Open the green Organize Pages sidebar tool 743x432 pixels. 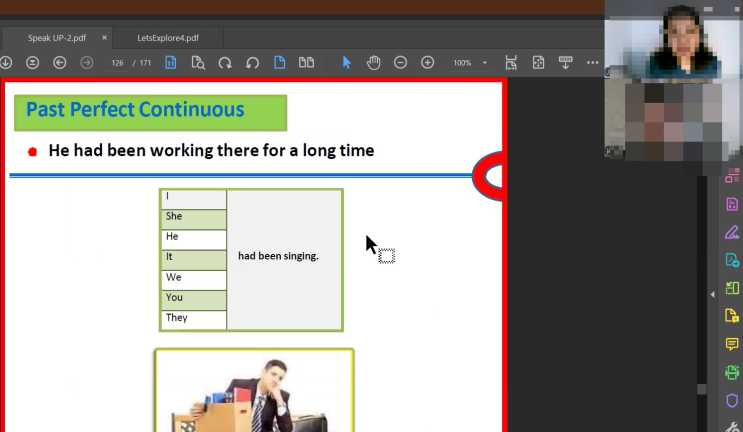732,288
